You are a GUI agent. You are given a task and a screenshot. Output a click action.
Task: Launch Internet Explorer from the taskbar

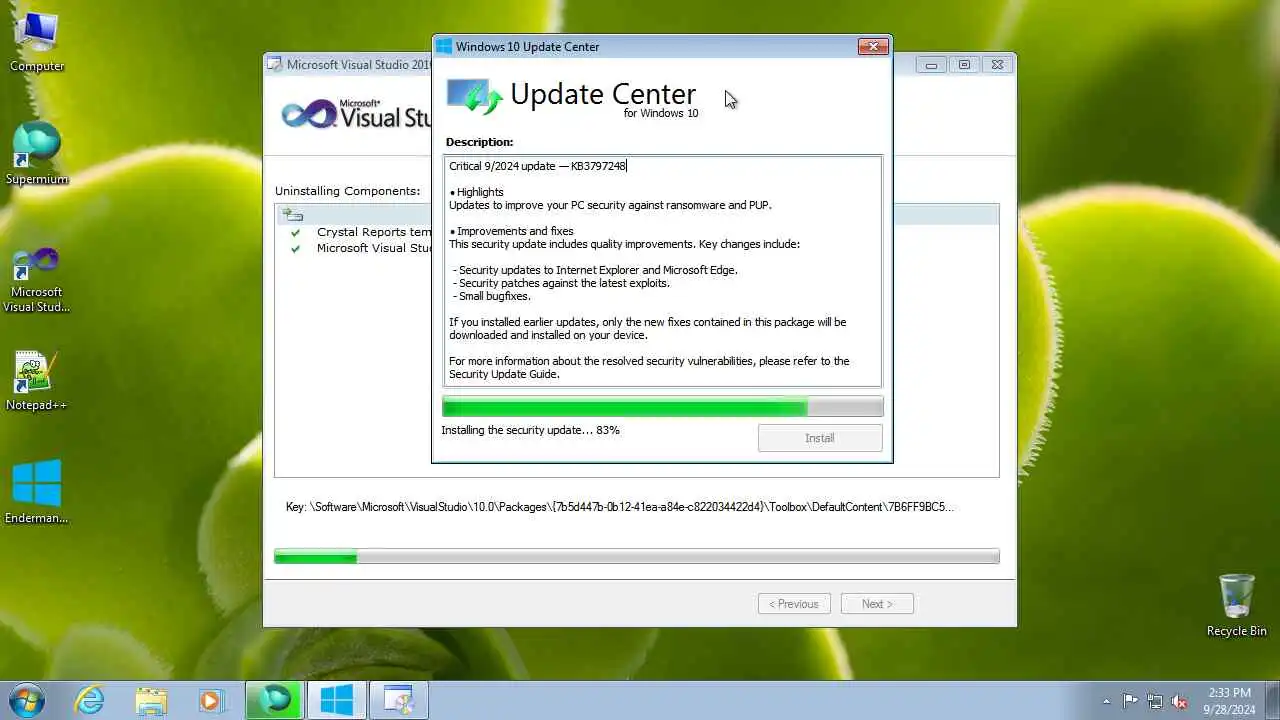(89, 700)
